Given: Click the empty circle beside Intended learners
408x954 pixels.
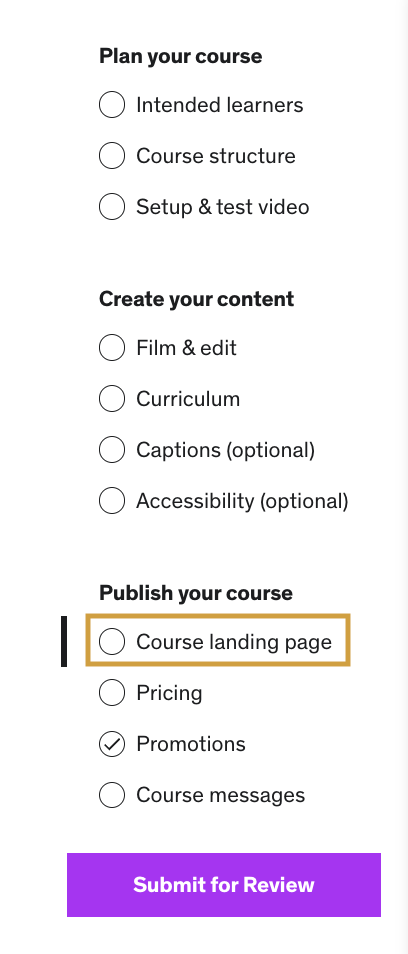Looking at the screenshot, I should click(x=112, y=105).
